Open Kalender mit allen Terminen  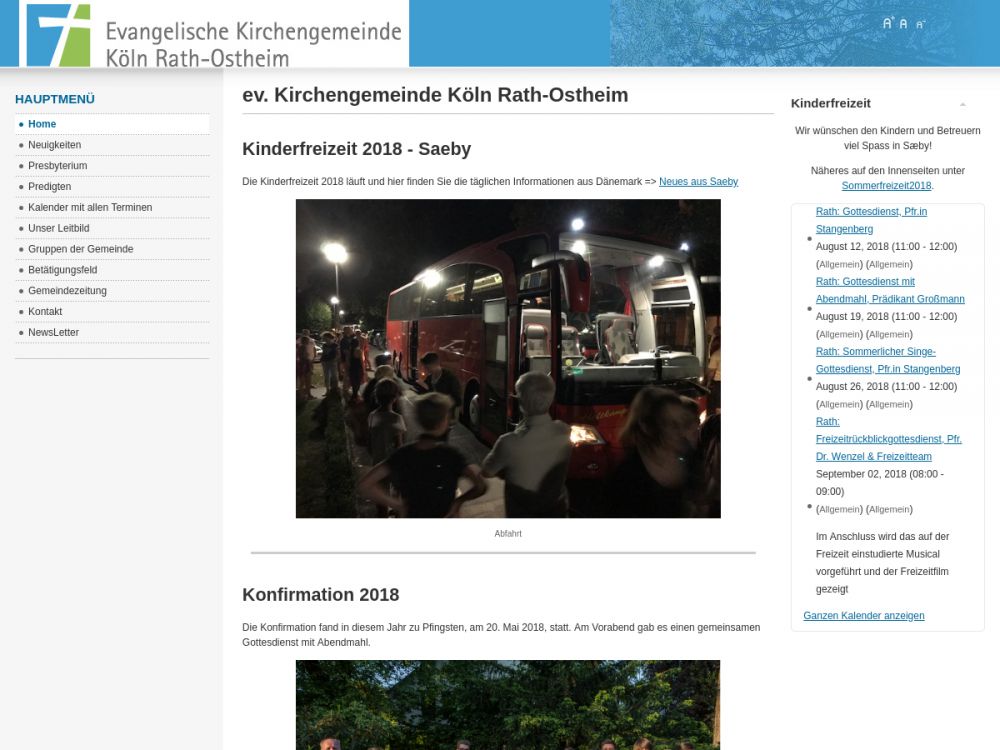click(90, 208)
